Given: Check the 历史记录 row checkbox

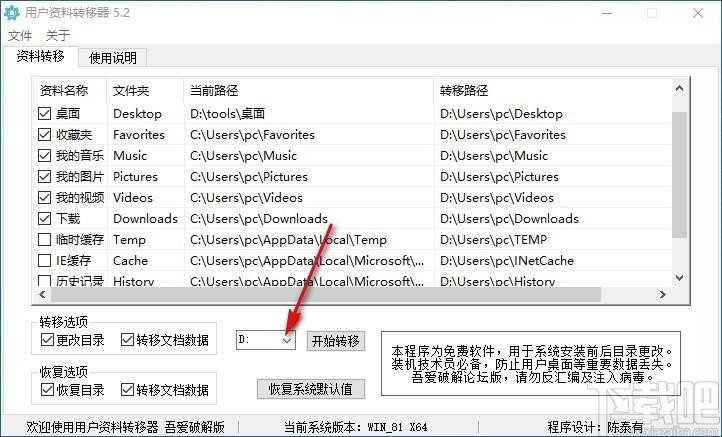Looking at the screenshot, I should 44,281.
